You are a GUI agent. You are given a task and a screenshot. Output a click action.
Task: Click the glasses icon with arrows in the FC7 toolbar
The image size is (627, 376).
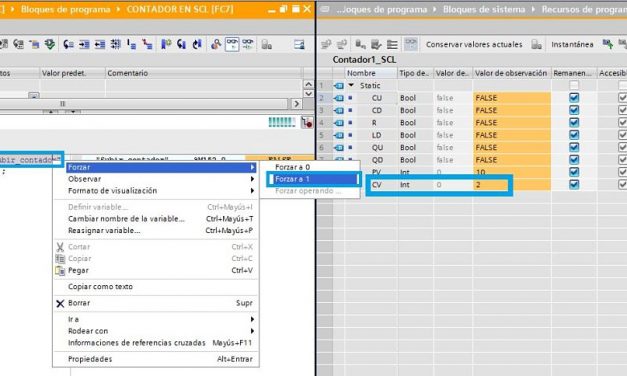[x=248, y=44]
